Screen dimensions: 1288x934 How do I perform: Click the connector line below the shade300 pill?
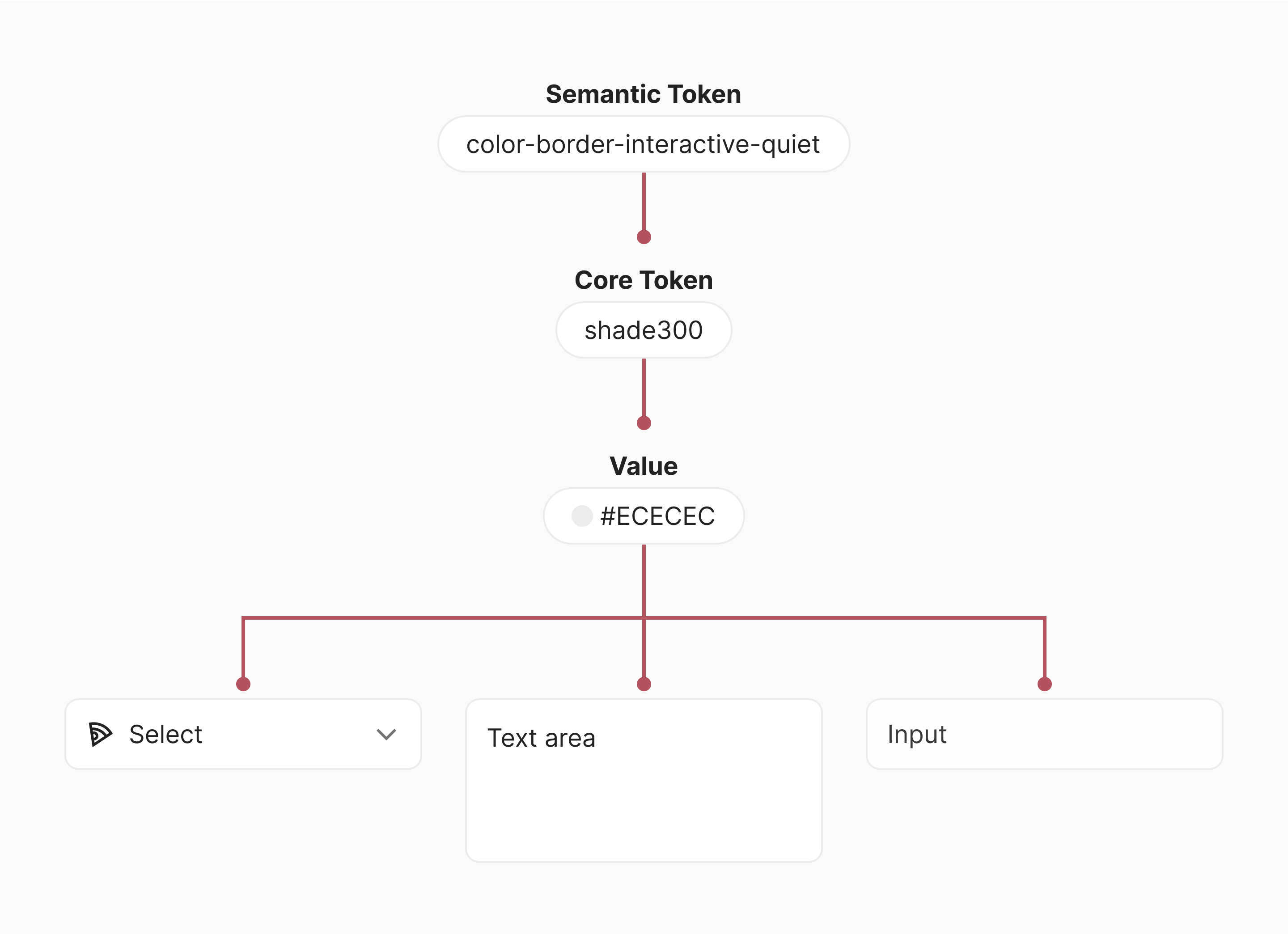pos(644,387)
